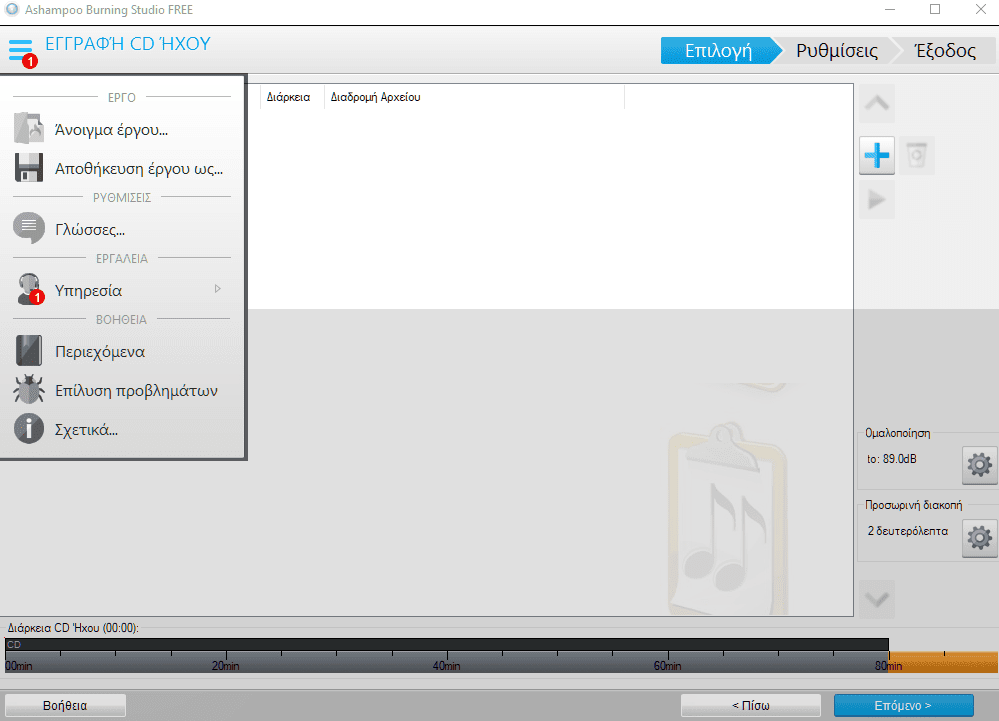Click the Βοήθεια help button

[65, 705]
